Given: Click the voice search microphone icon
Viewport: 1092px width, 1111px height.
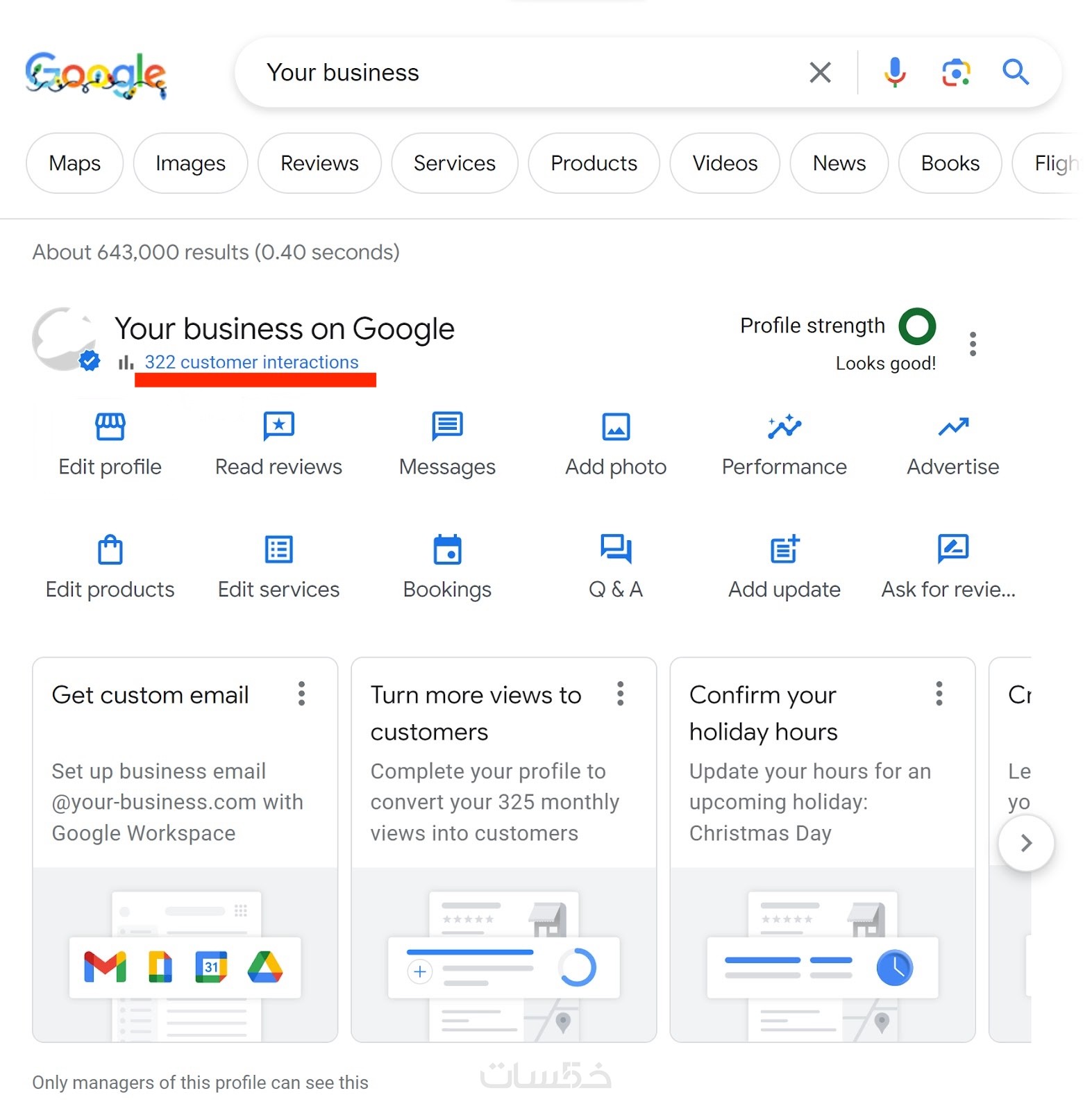Looking at the screenshot, I should point(894,72).
